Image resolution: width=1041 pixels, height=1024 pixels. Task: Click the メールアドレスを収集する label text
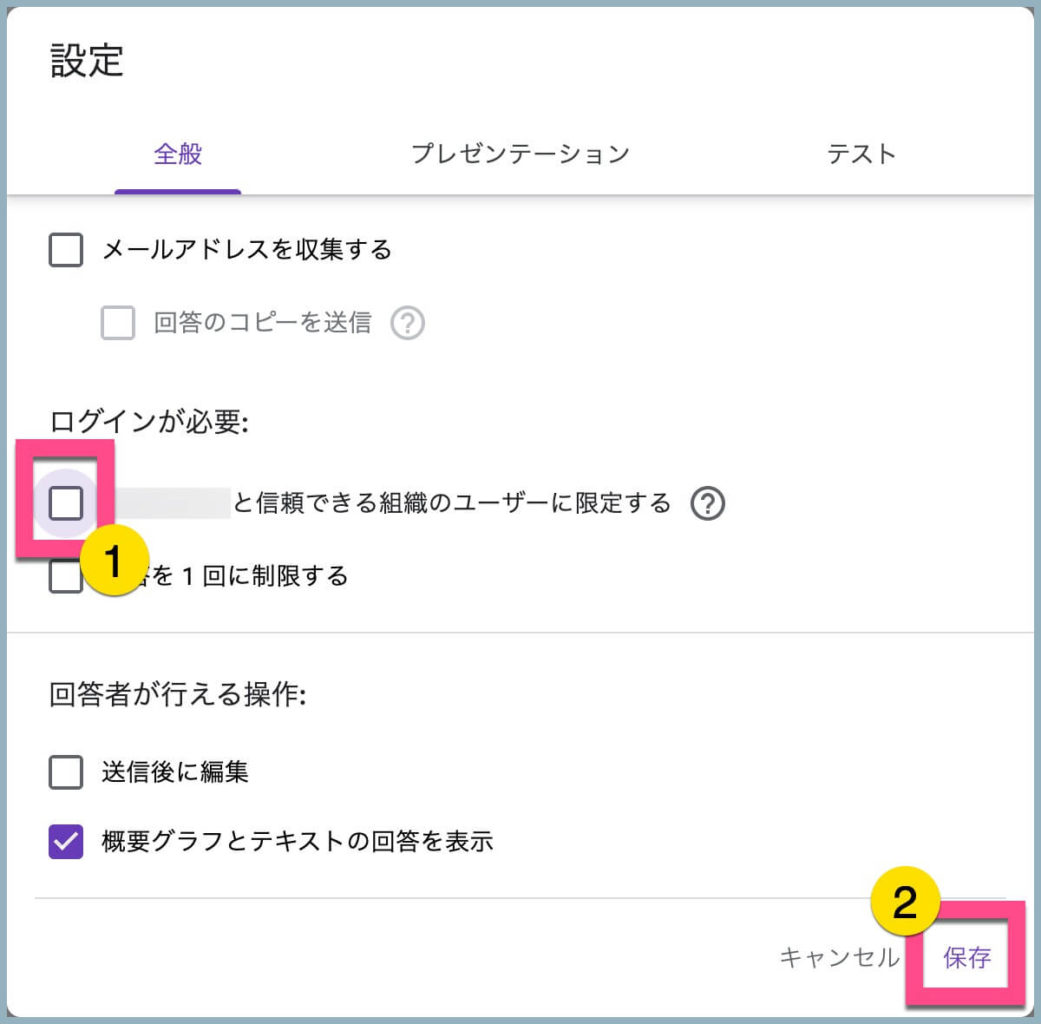click(x=247, y=250)
